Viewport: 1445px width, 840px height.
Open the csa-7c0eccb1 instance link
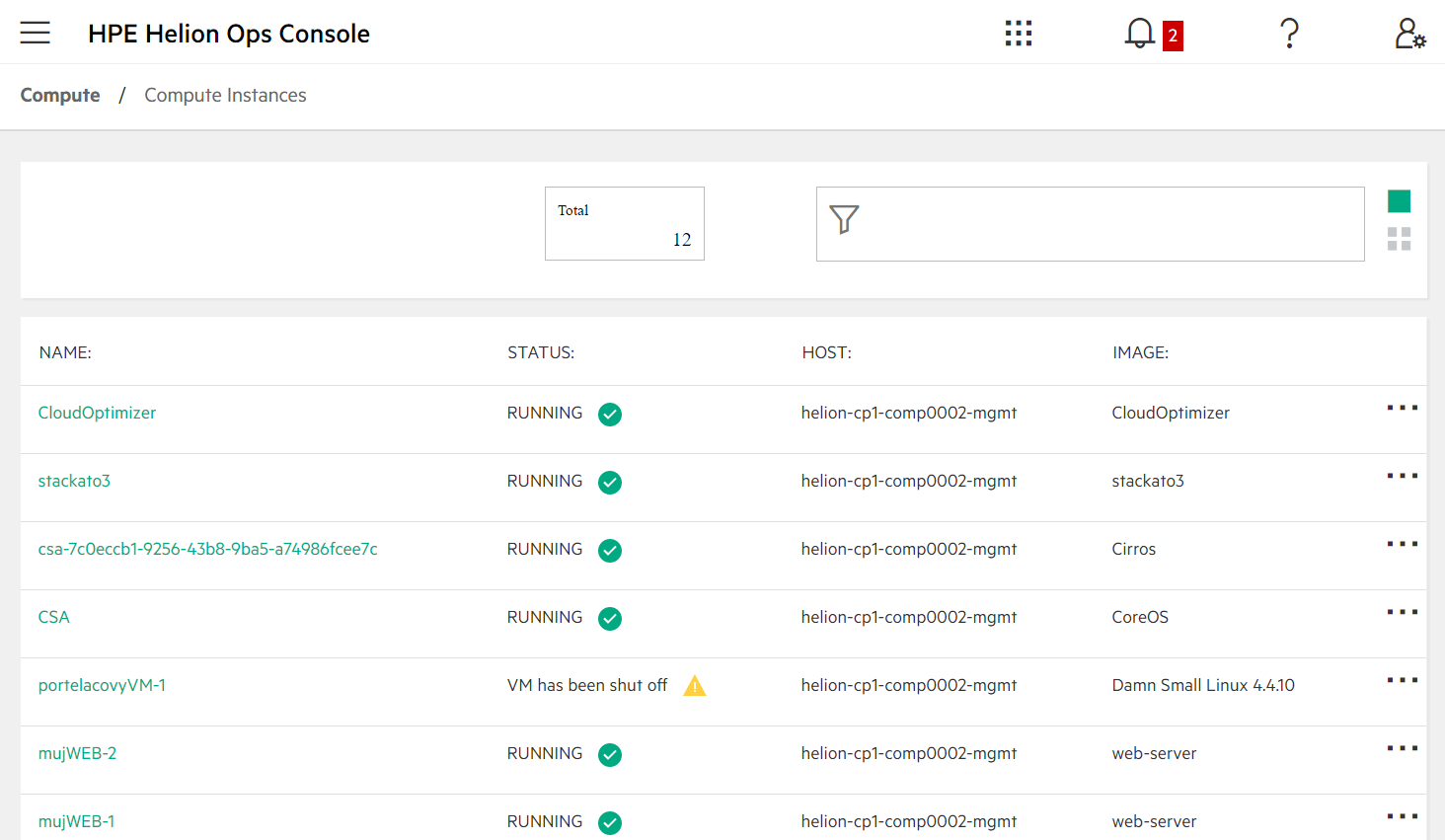207,549
